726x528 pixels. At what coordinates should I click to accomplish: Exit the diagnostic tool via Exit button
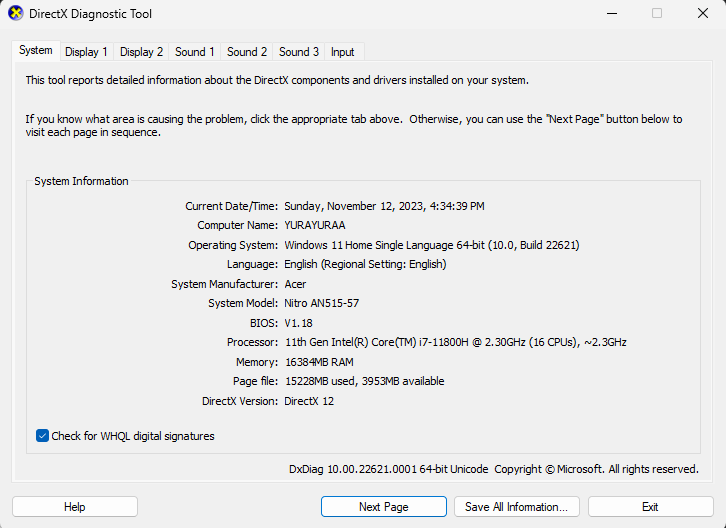(x=650, y=507)
